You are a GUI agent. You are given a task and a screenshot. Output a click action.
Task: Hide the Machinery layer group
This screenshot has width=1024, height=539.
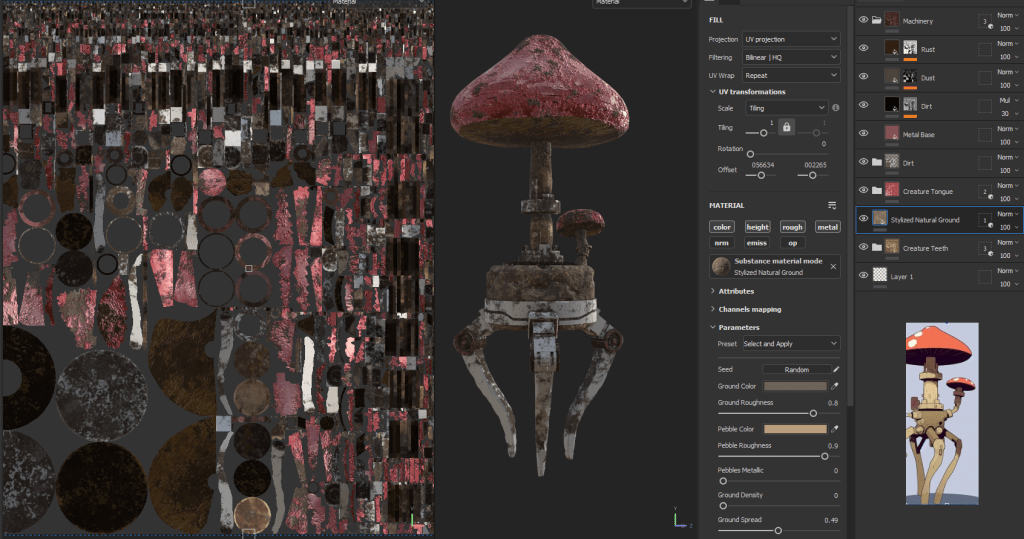(864, 19)
